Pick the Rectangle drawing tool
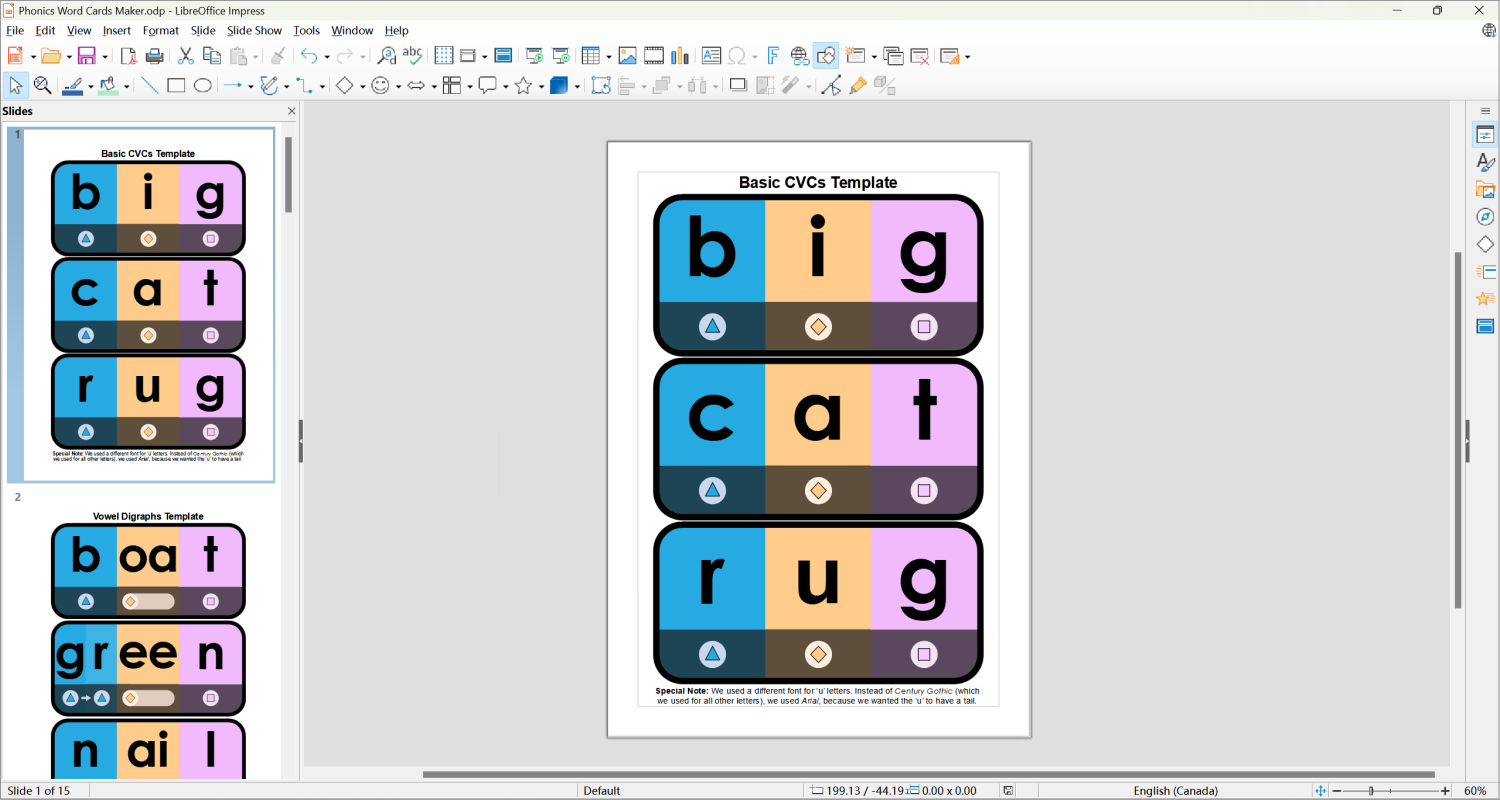This screenshot has height=800, width=1500. (176, 86)
